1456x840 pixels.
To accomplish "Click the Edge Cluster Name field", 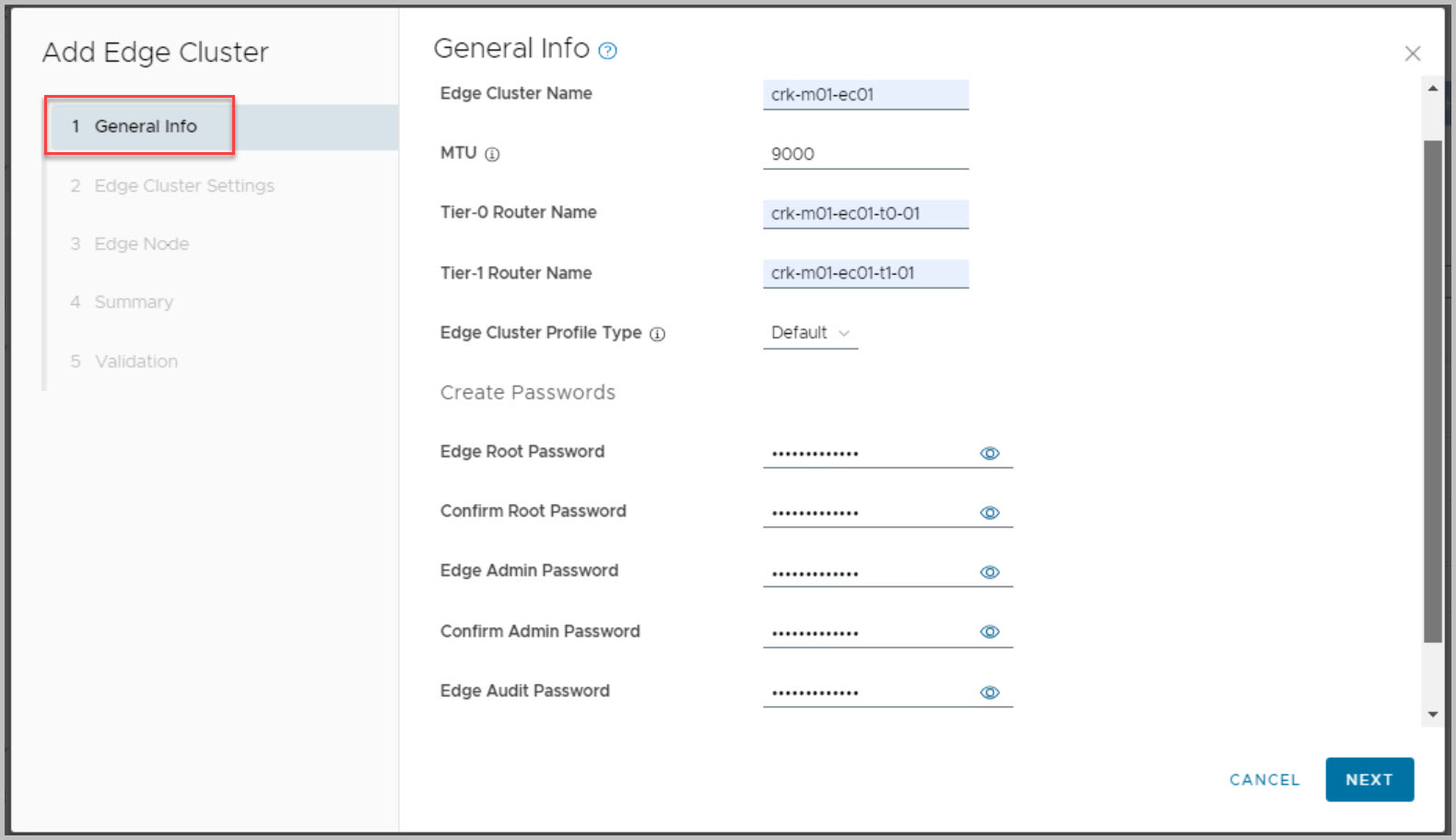I will [864, 94].
